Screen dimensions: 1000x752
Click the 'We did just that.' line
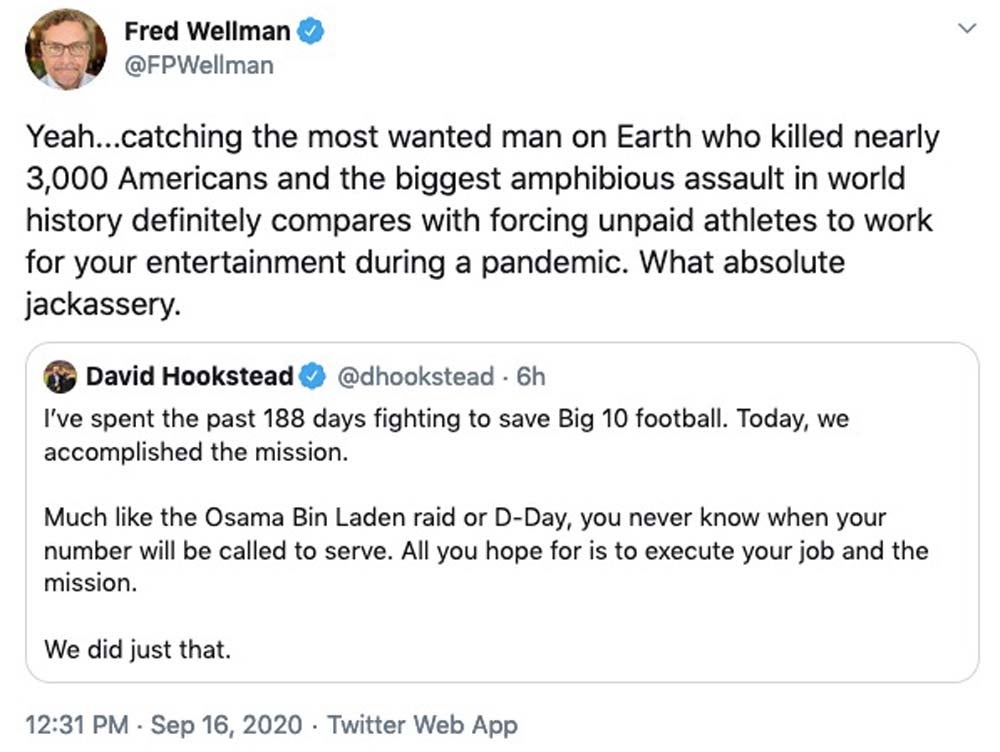[137, 650]
